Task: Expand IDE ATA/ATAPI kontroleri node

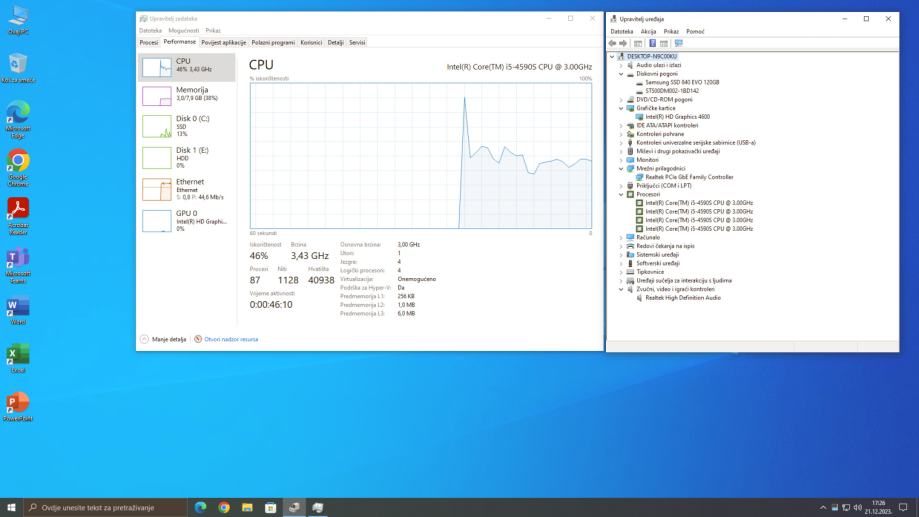Action: pyautogui.click(x=621, y=125)
